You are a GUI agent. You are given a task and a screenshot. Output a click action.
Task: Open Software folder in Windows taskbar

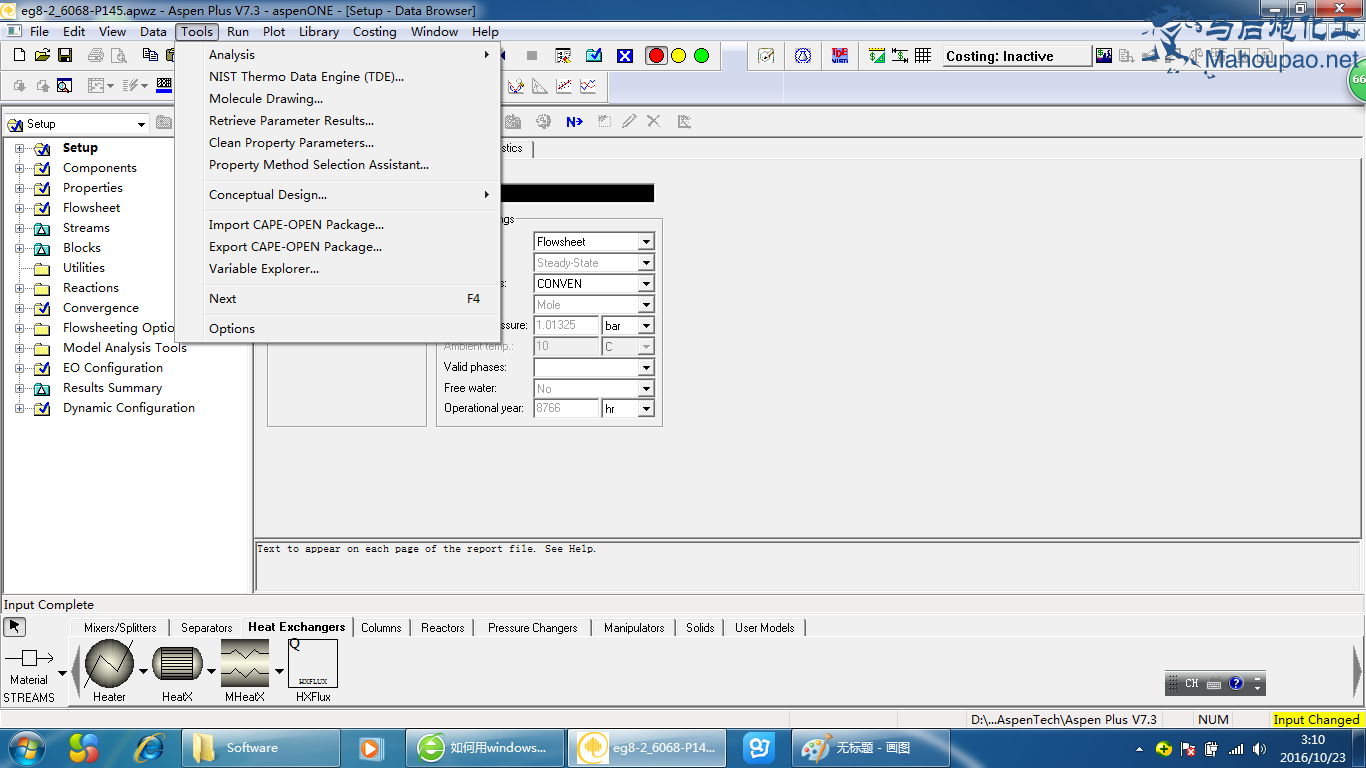coord(261,748)
